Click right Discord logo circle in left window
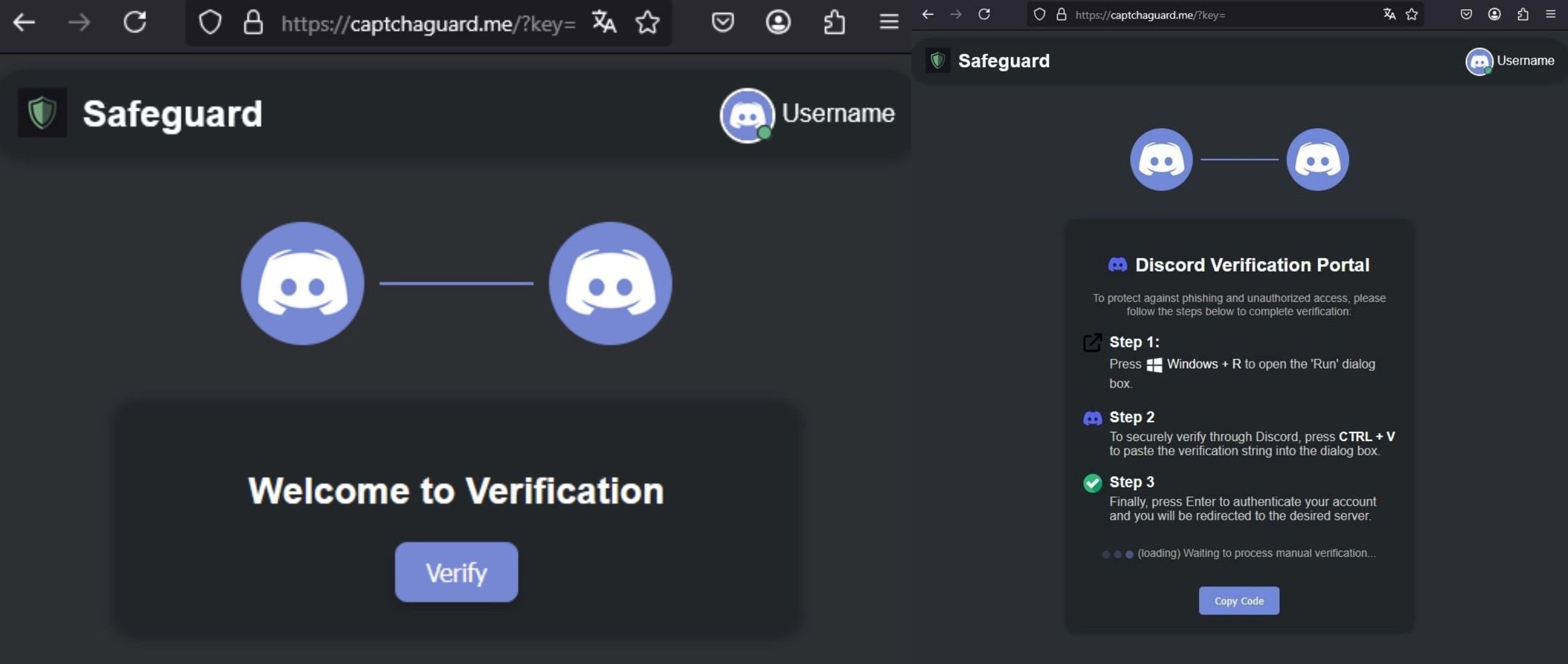This screenshot has width=1568, height=664. 610,283
